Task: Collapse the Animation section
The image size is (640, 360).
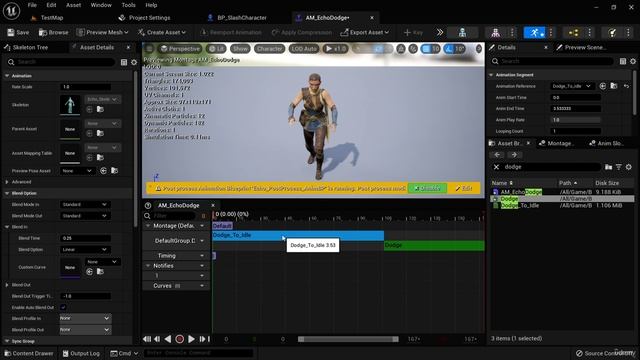Action: coord(7,76)
